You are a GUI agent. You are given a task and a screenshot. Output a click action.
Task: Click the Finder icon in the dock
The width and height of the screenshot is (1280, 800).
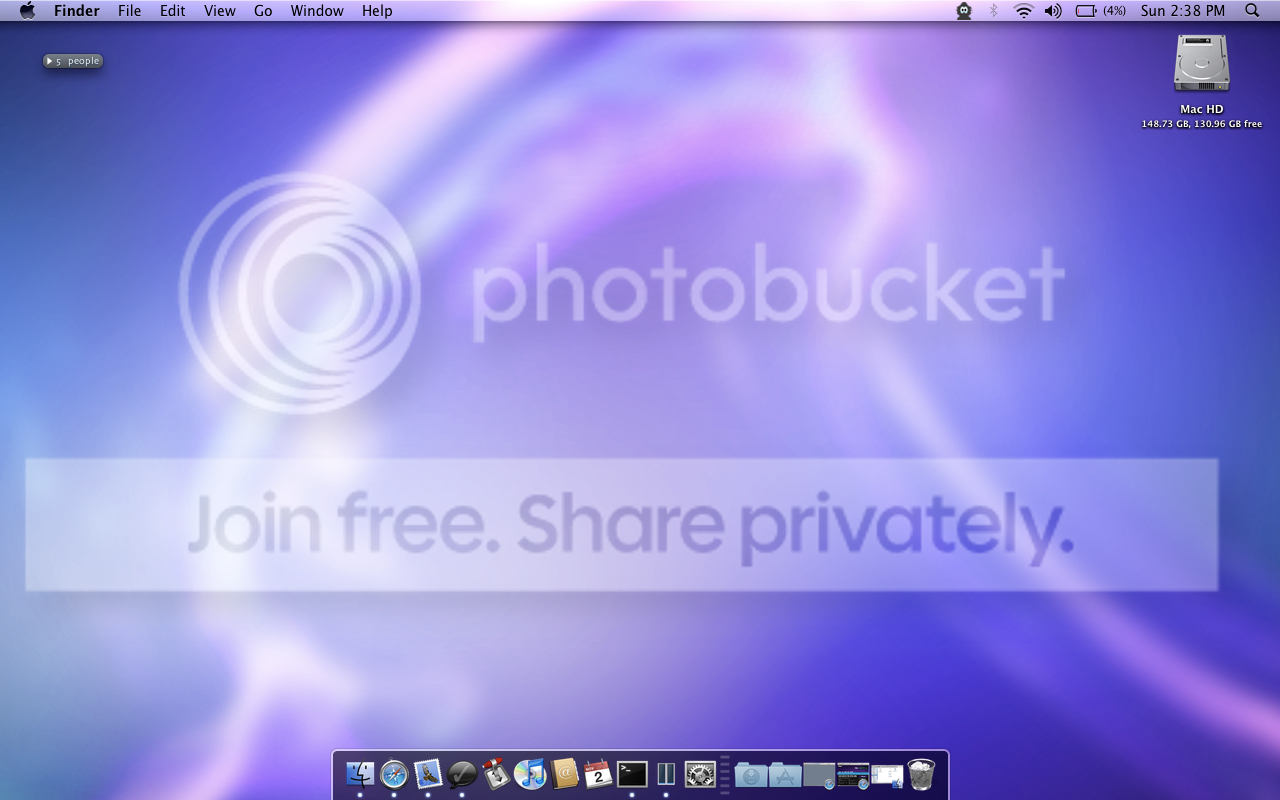[360, 774]
